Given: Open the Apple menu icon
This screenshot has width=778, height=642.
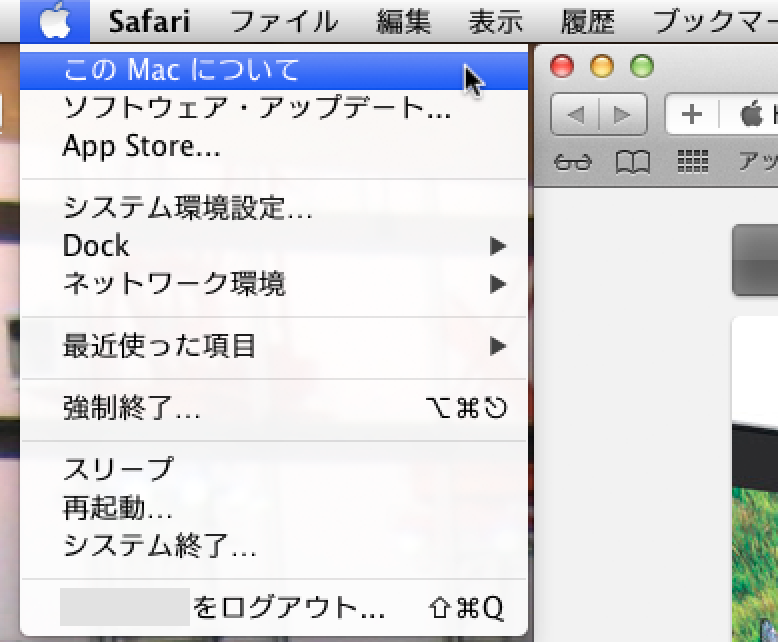Looking at the screenshot, I should (55, 21).
